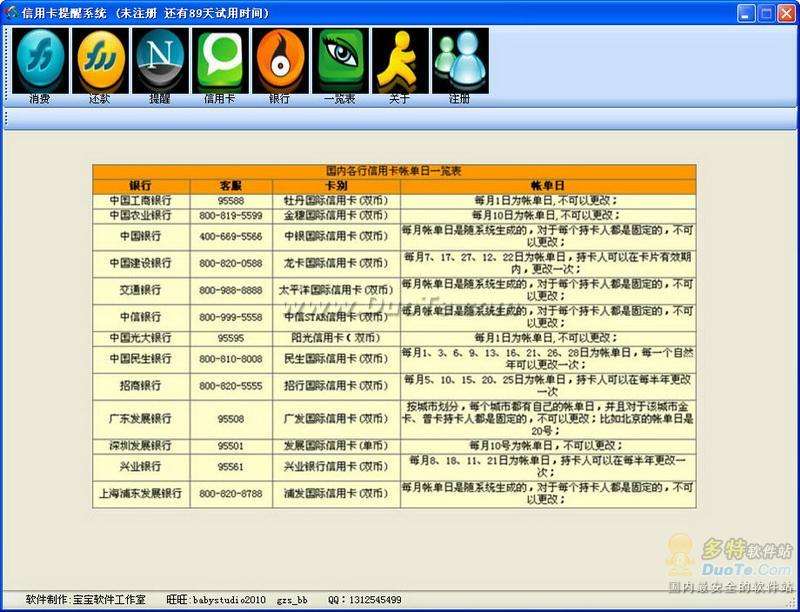800x612 pixels.
Task: Click the service number 95595
Action: 231,339
